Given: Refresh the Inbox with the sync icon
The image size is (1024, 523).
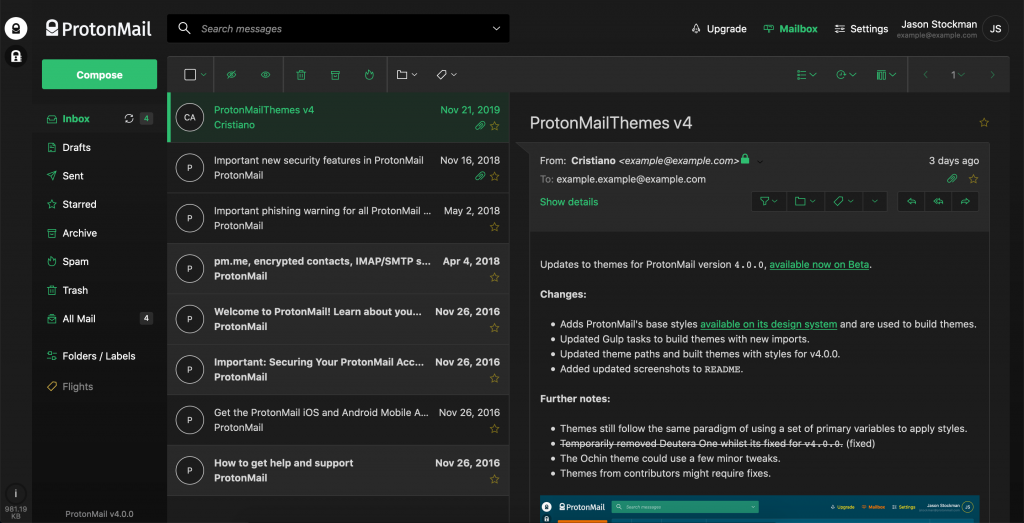Looking at the screenshot, I should [x=129, y=118].
